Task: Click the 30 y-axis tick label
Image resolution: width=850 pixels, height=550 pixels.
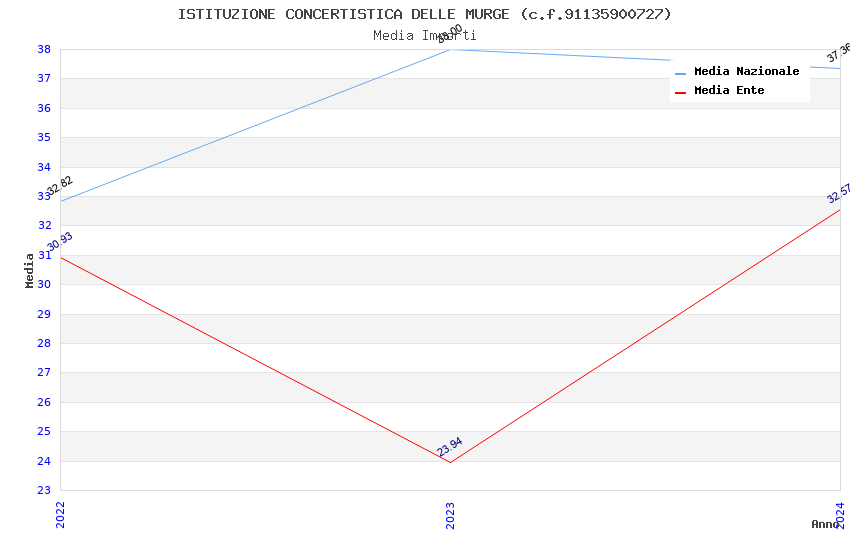Action: click(44, 284)
